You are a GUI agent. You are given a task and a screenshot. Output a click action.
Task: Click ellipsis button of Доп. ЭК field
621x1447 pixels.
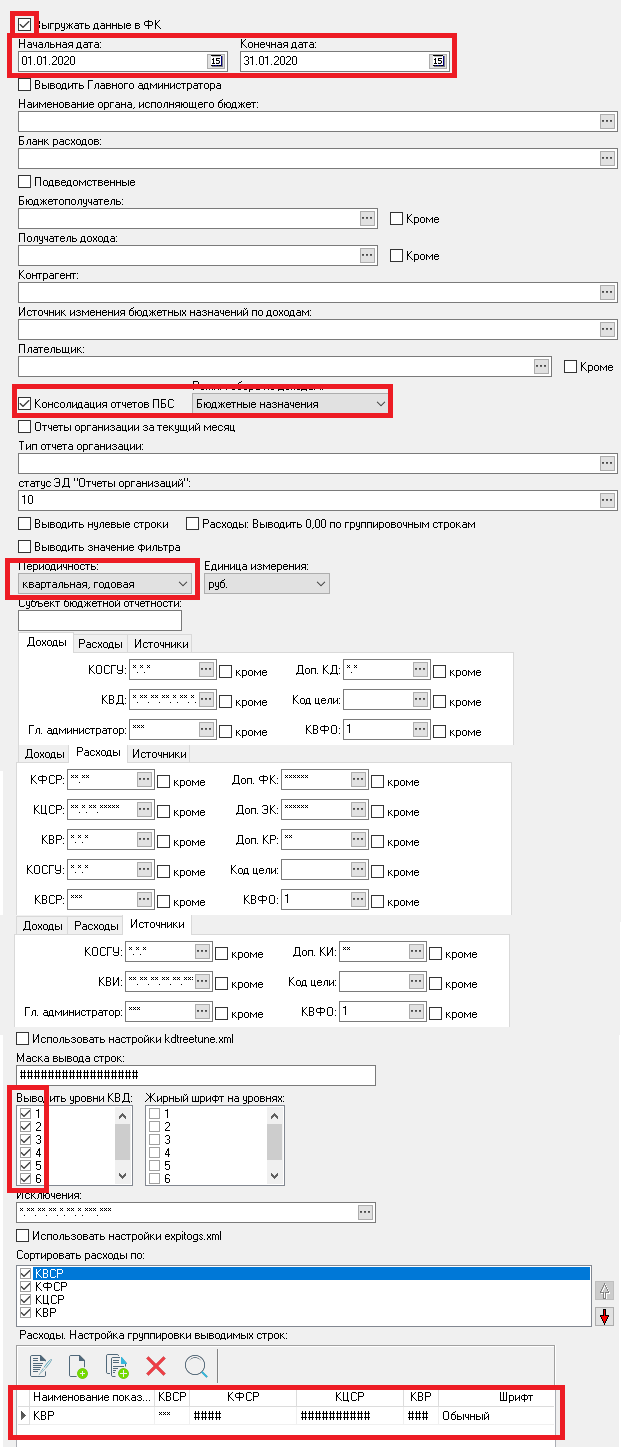pos(358,810)
